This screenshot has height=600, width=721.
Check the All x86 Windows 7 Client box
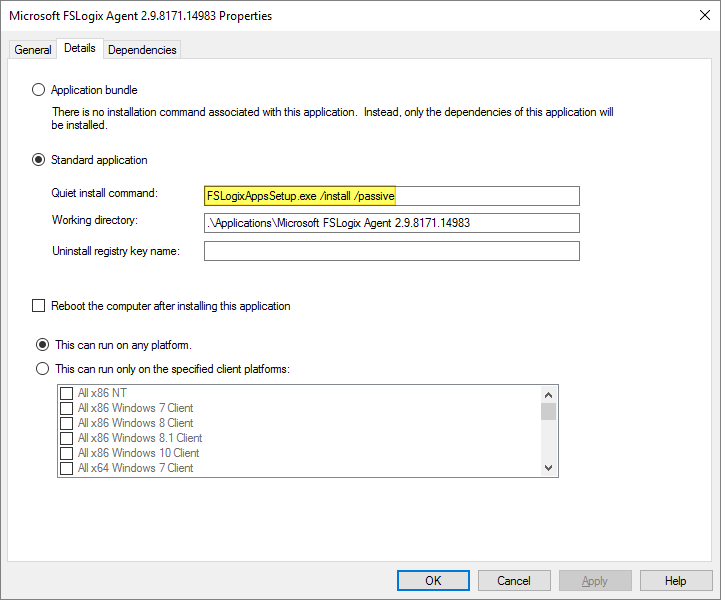pyautogui.click(x=67, y=409)
